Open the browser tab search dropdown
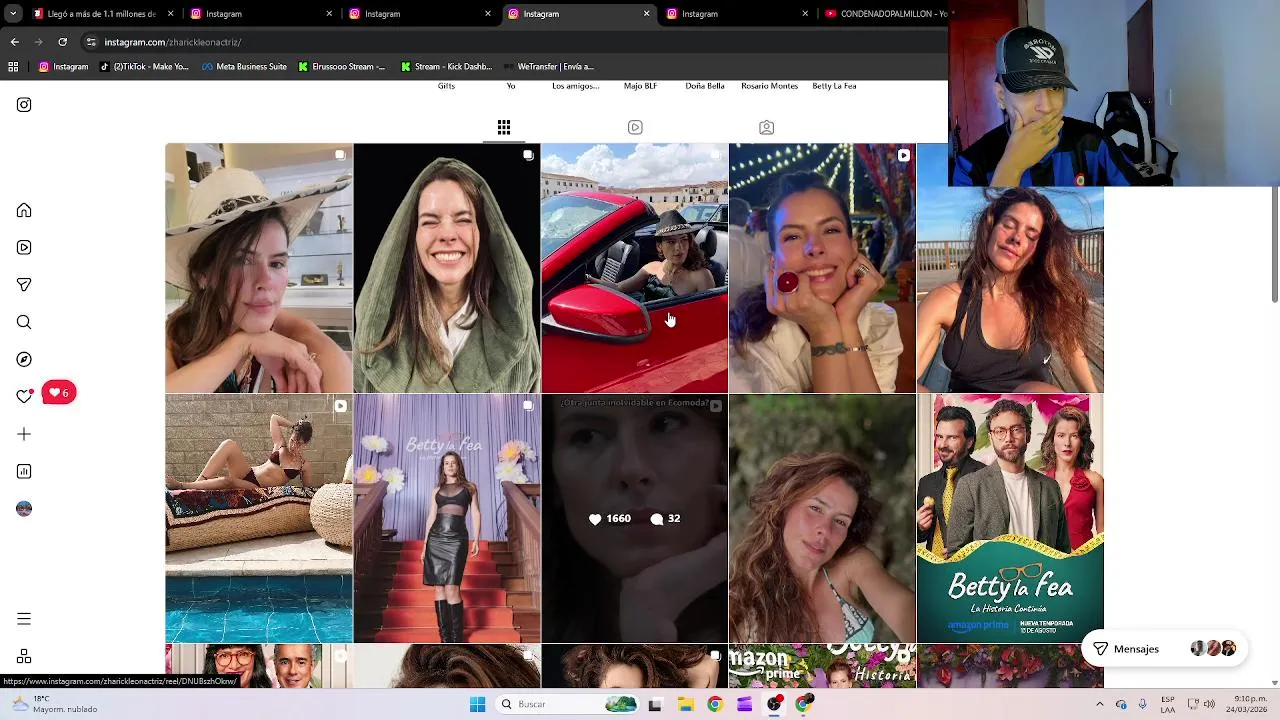This screenshot has height=720, width=1280. [12, 14]
